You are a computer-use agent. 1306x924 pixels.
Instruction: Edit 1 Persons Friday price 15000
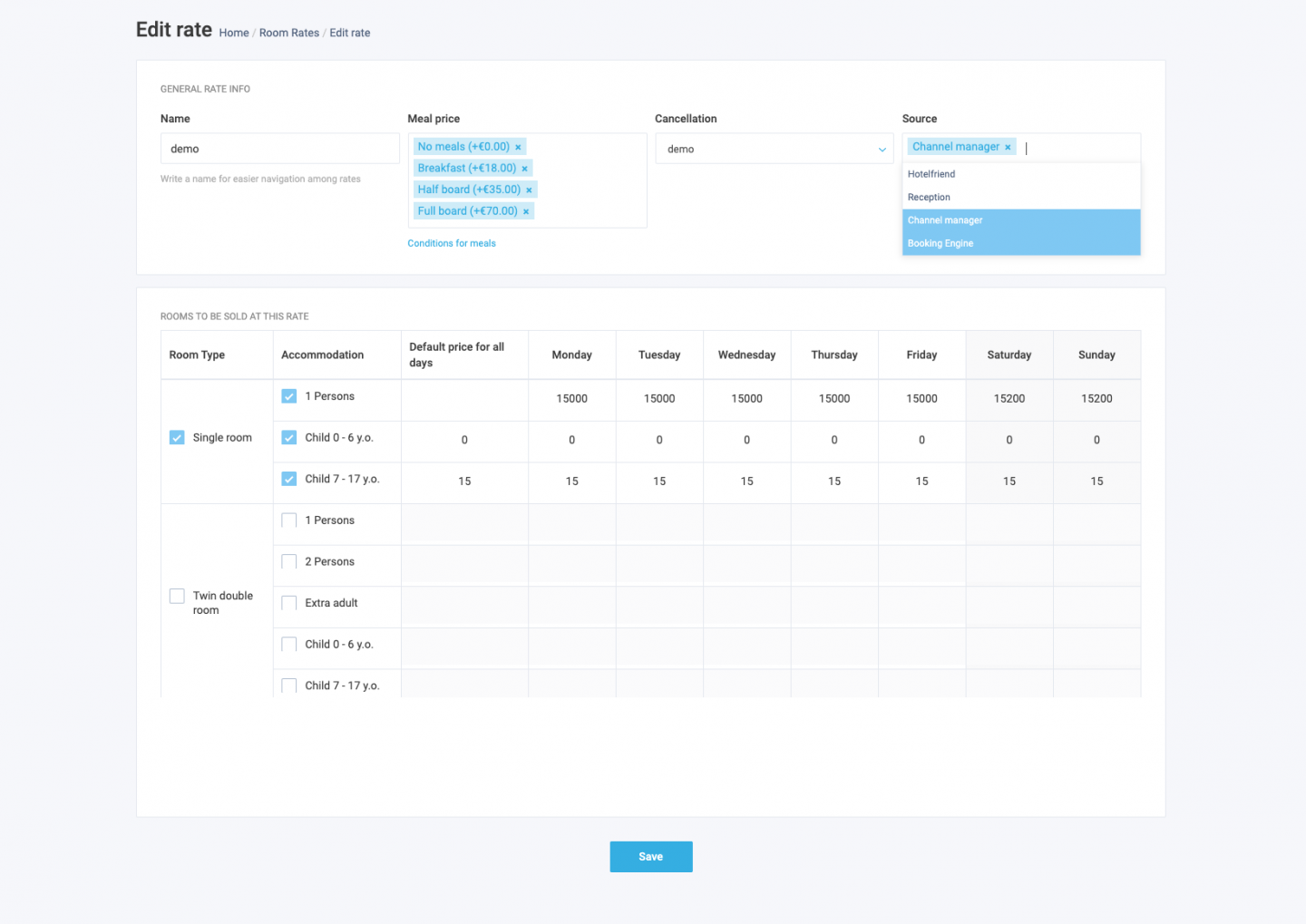922,400
